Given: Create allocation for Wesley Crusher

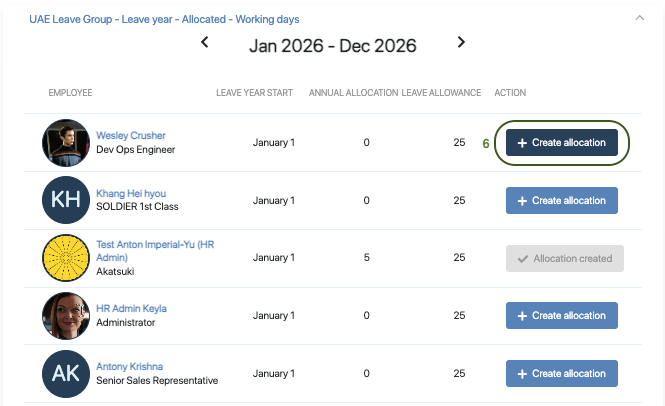Looking at the screenshot, I should [561, 143].
